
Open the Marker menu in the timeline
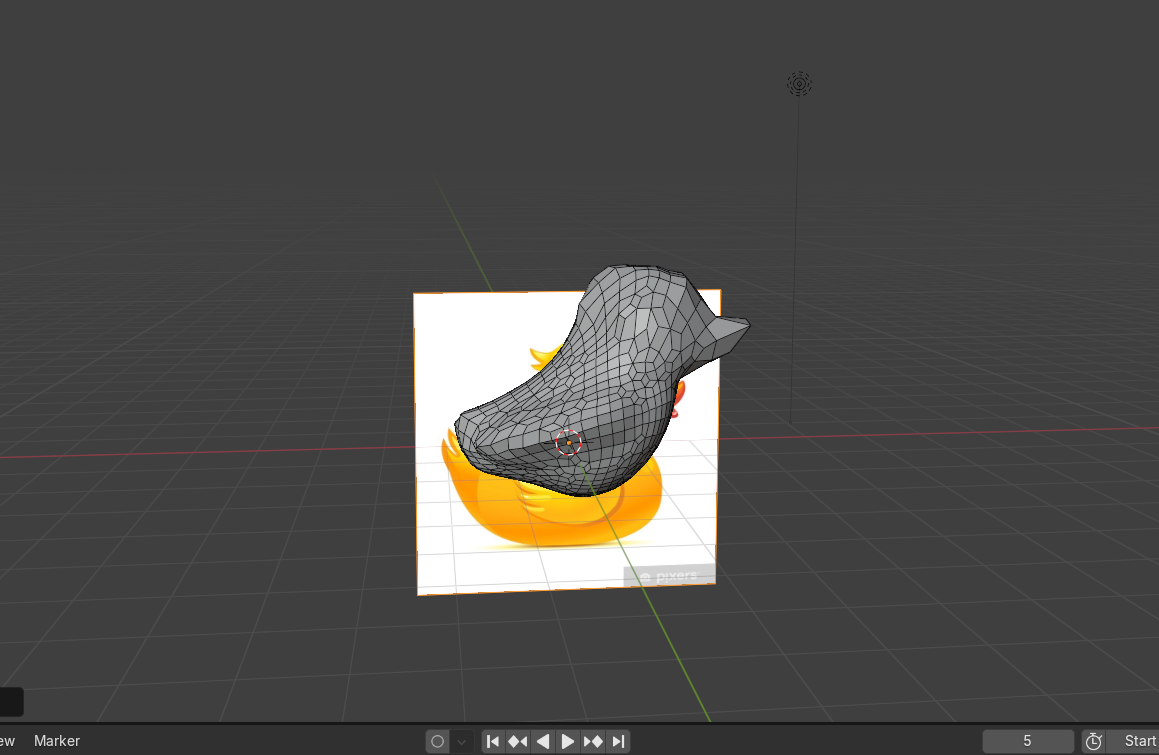point(57,741)
